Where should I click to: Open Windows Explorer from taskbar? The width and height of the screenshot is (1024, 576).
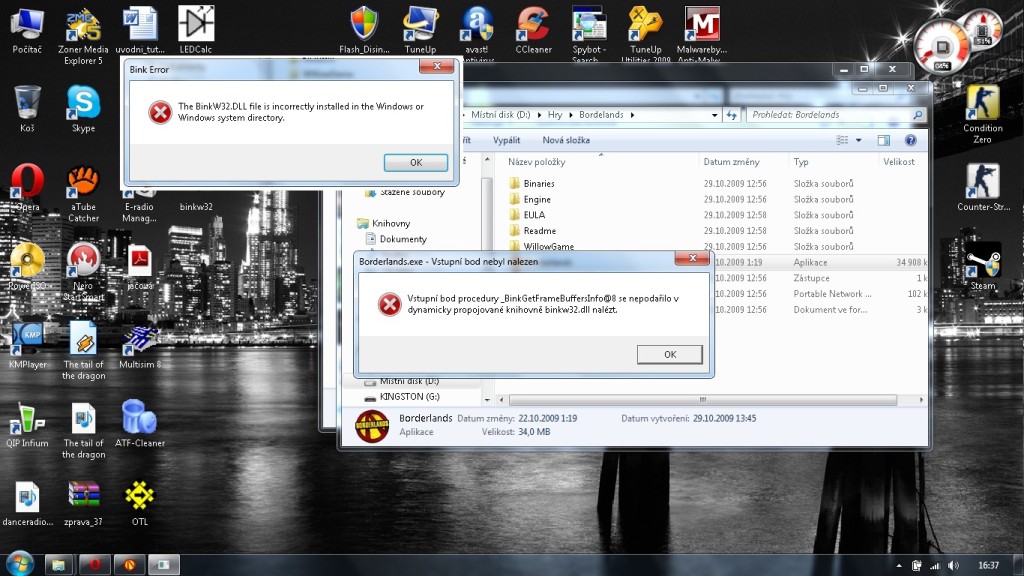[58, 564]
